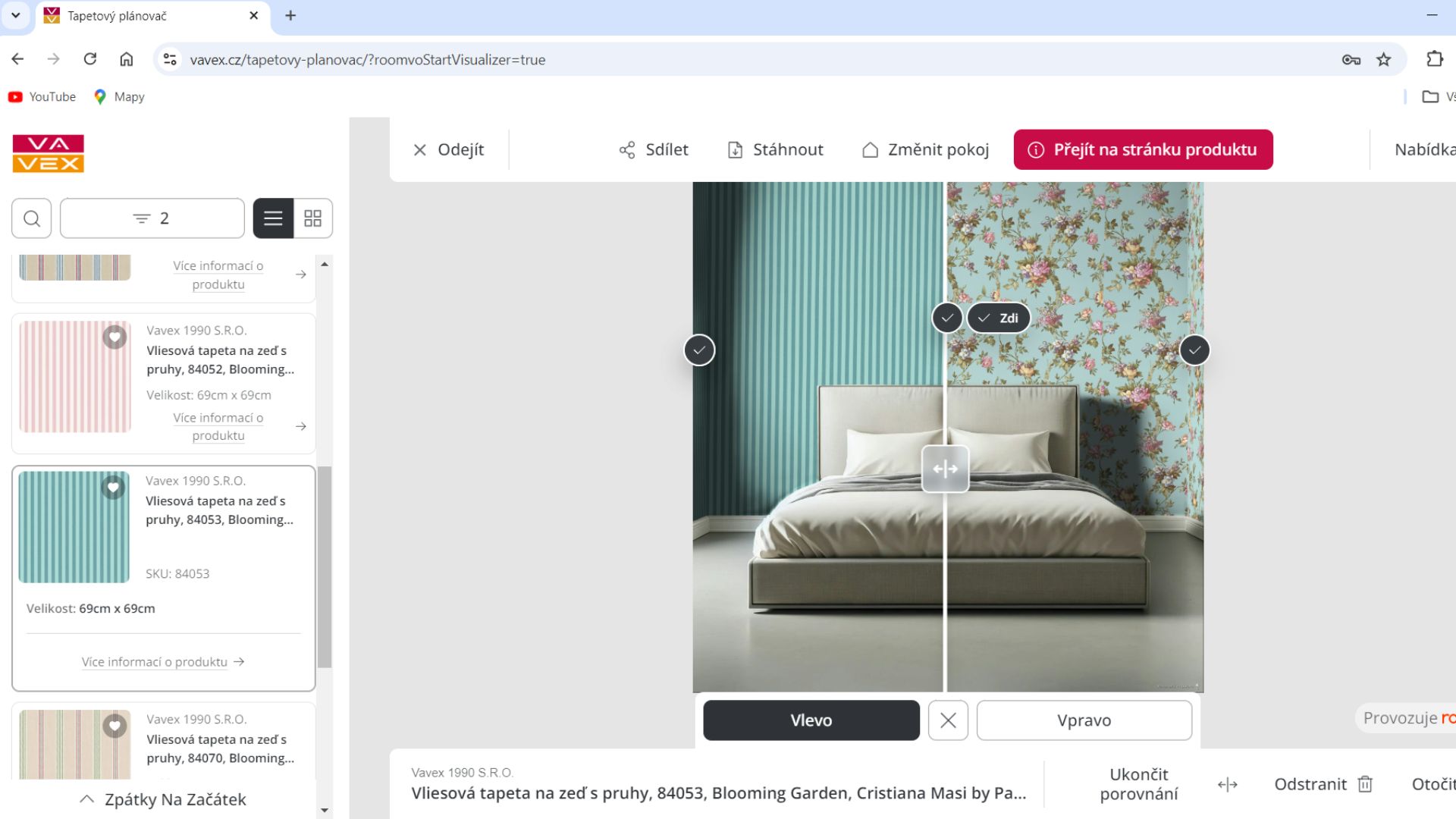Image resolution: width=1456 pixels, height=819 pixels.
Task: Click Ukončit porovnání to end comparison
Action: [1139, 784]
